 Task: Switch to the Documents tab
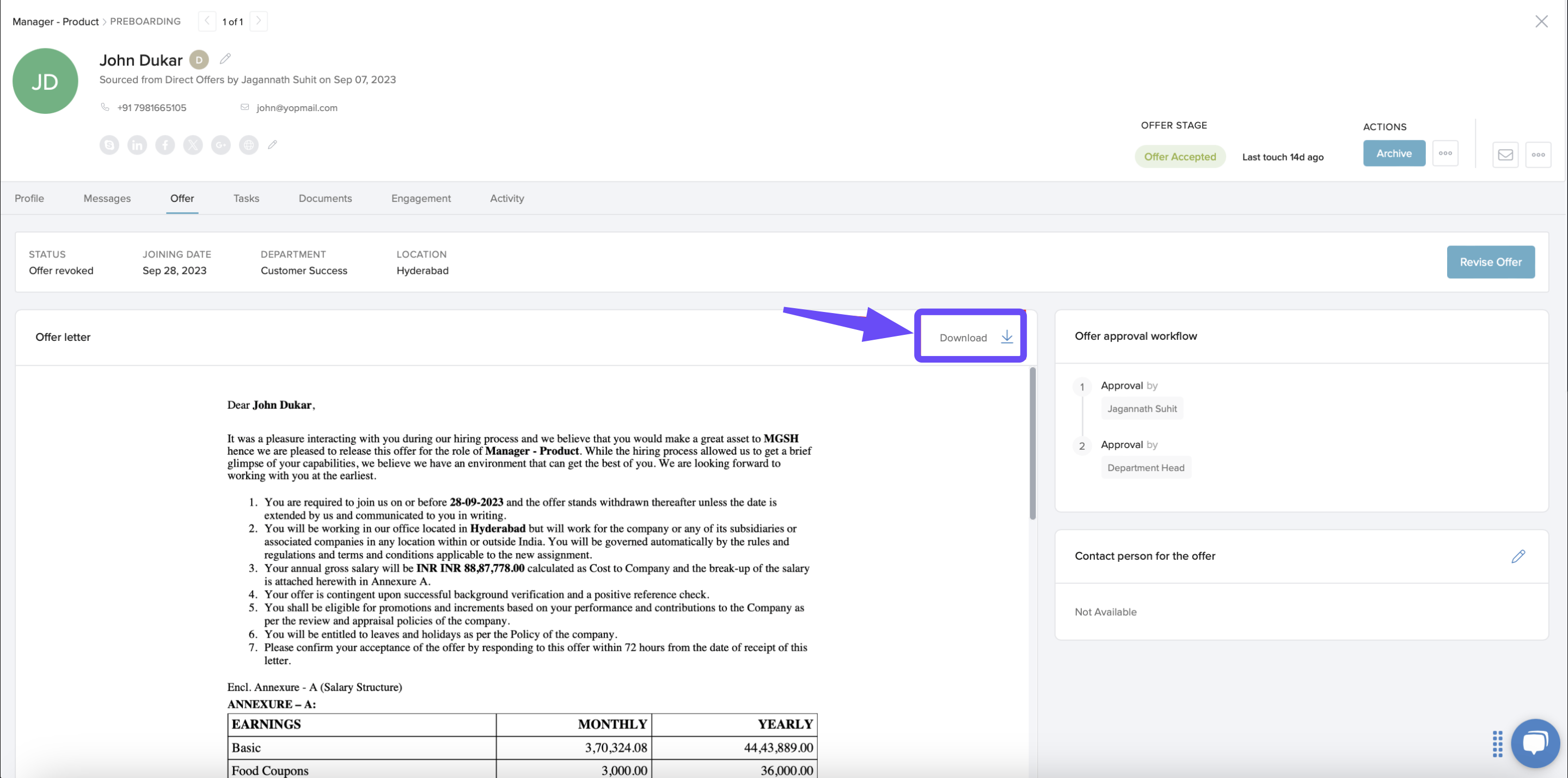click(325, 199)
